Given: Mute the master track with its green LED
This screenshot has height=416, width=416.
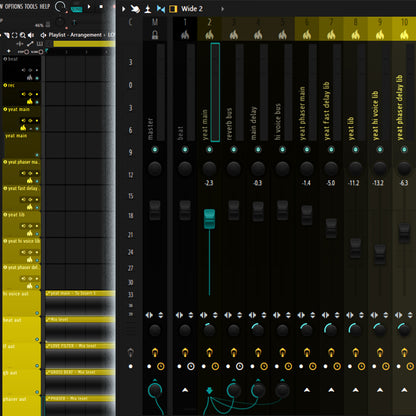Looking at the screenshot, I should tap(155, 150).
